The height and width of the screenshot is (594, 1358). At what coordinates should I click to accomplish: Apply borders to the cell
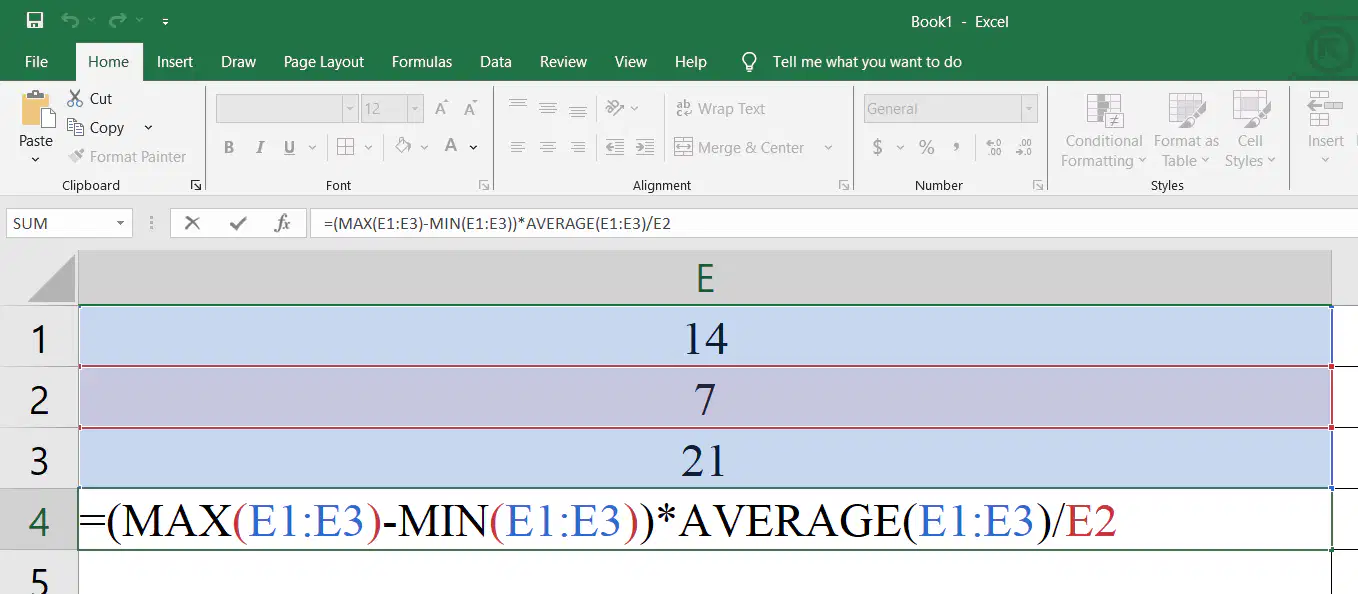point(345,147)
